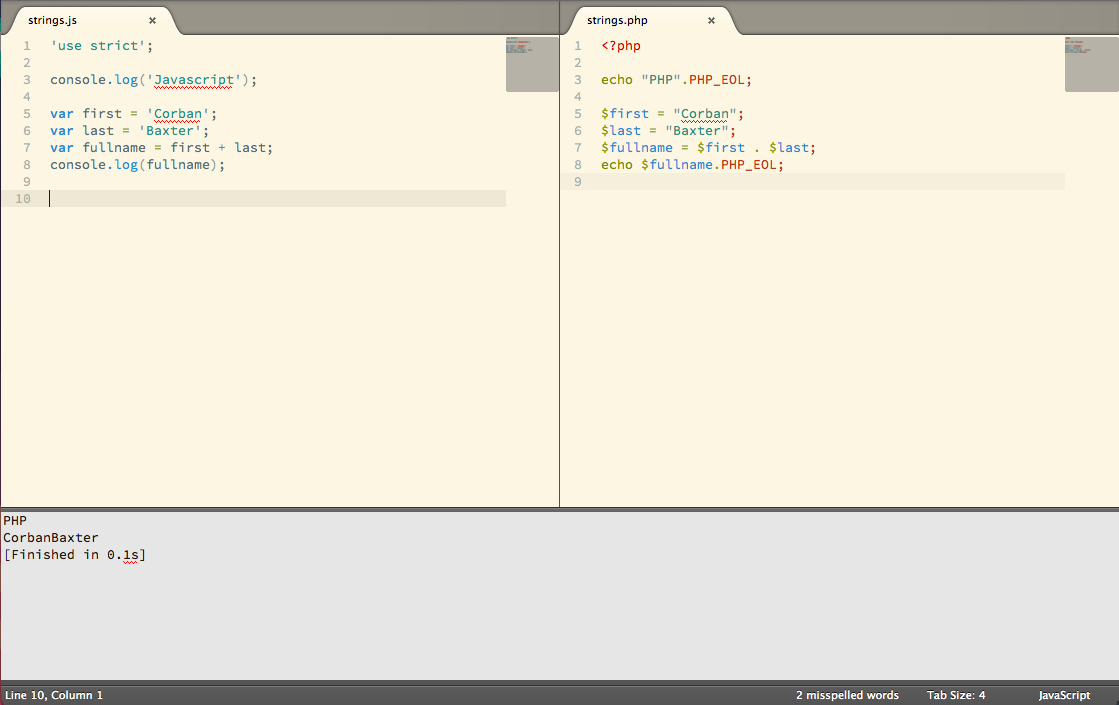
Task: Close the strings.php tab
Action: (x=711, y=20)
